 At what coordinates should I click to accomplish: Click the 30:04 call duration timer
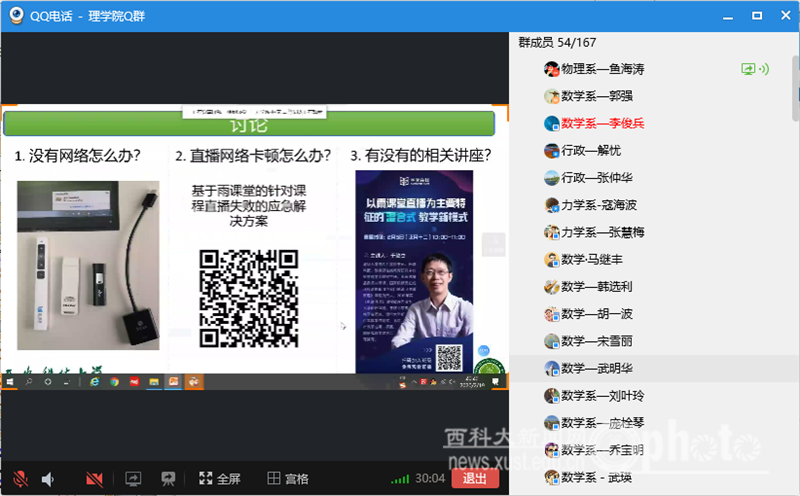pyautogui.click(x=430, y=478)
